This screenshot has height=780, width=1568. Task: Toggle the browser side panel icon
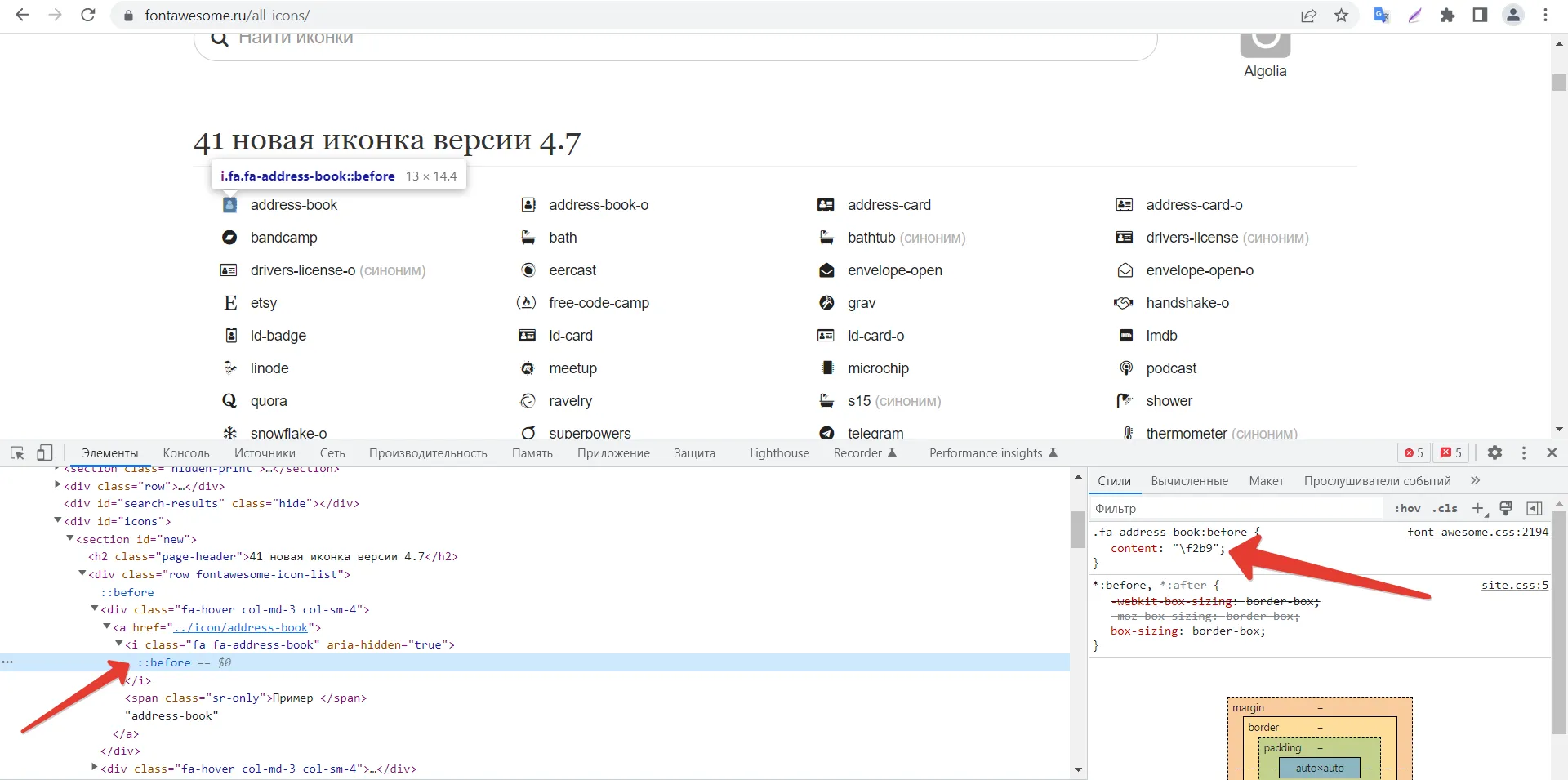(x=1480, y=15)
